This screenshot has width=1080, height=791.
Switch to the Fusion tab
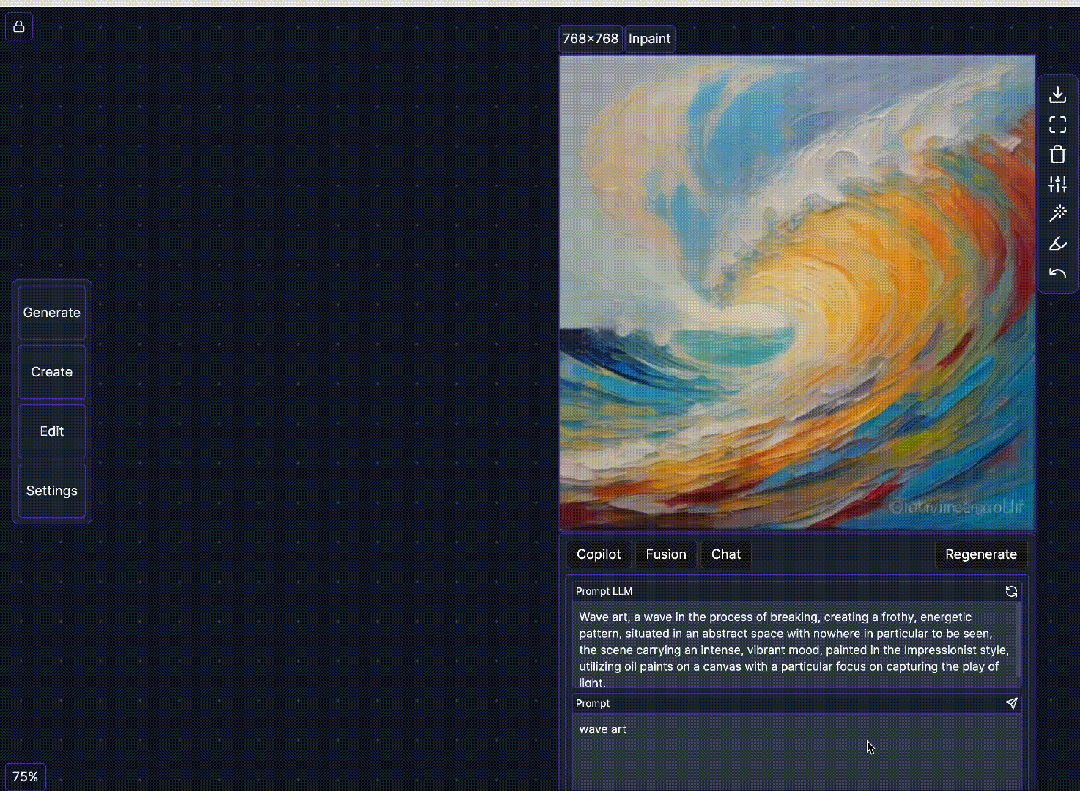[666, 555]
